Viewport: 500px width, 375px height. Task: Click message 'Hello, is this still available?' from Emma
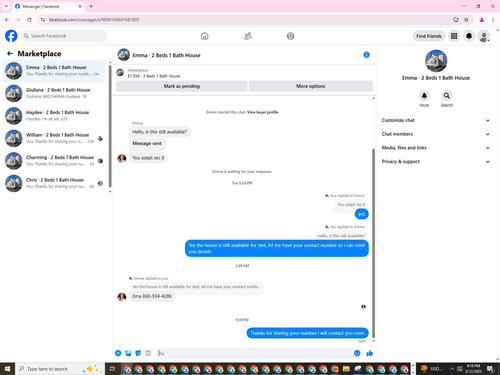(x=160, y=132)
